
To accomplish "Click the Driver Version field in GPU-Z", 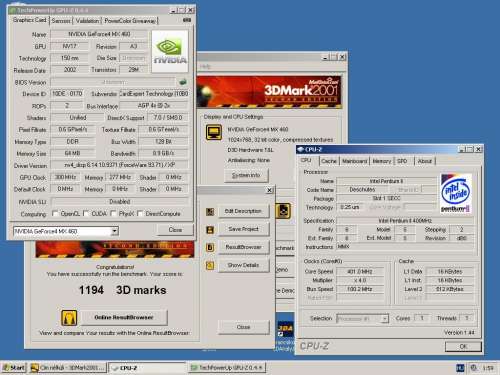I will [119, 165].
